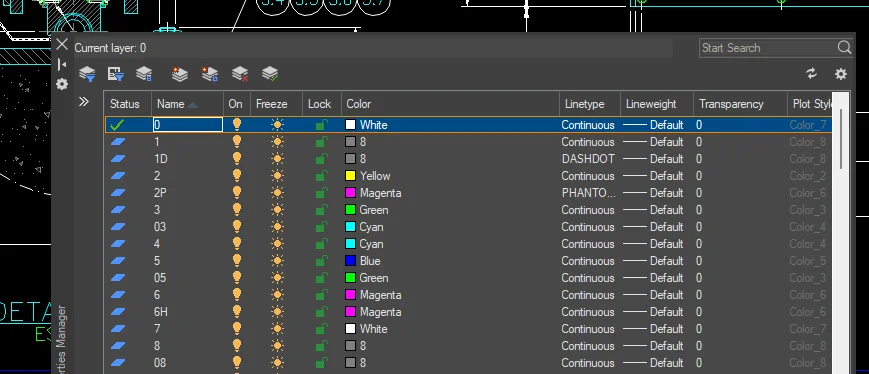Click in the Start Search field

tap(768, 48)
